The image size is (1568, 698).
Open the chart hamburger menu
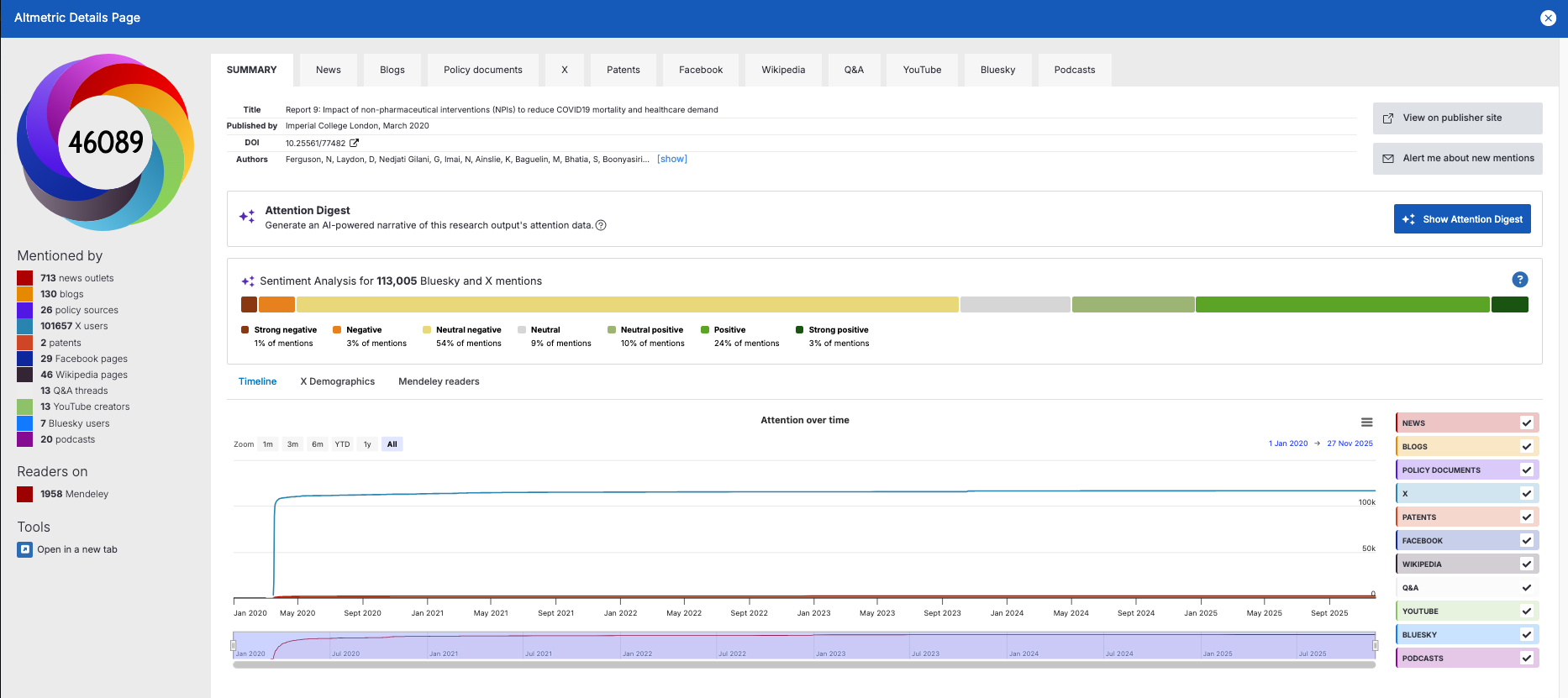pyautogui.click(x=1366, y=422)
